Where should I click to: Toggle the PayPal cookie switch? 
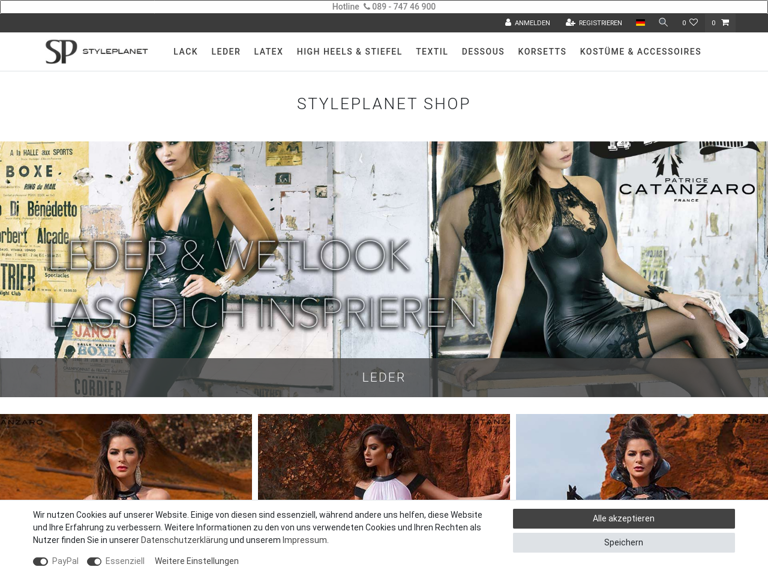(40, 561)
